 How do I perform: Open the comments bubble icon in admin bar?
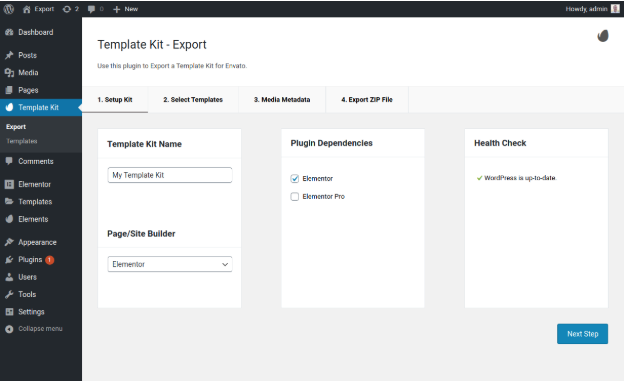tap(96, 9)
